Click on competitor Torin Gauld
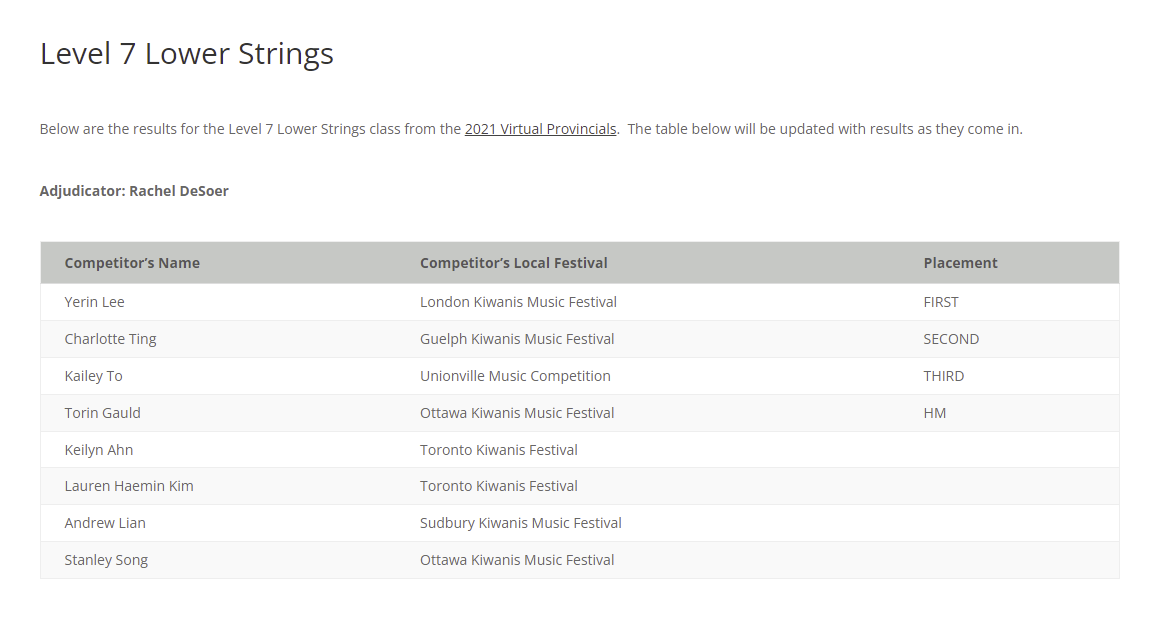 tap(103, 413)
